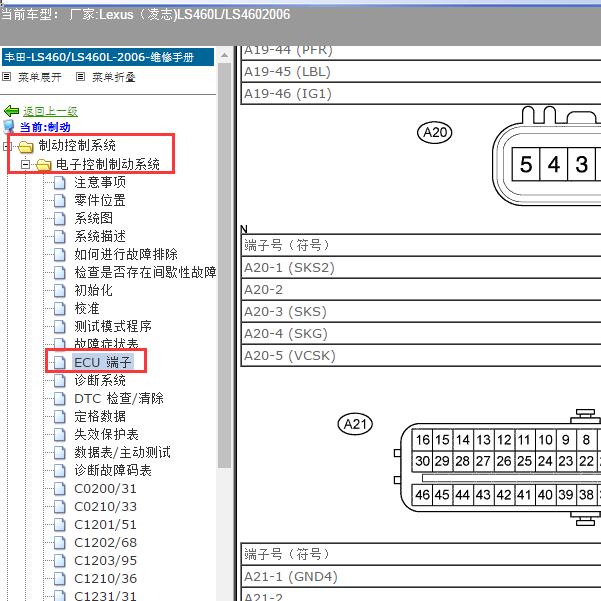601x601 pixels.
Task: Click the document icon beside 初始化
Action: [x=59, y=291]
